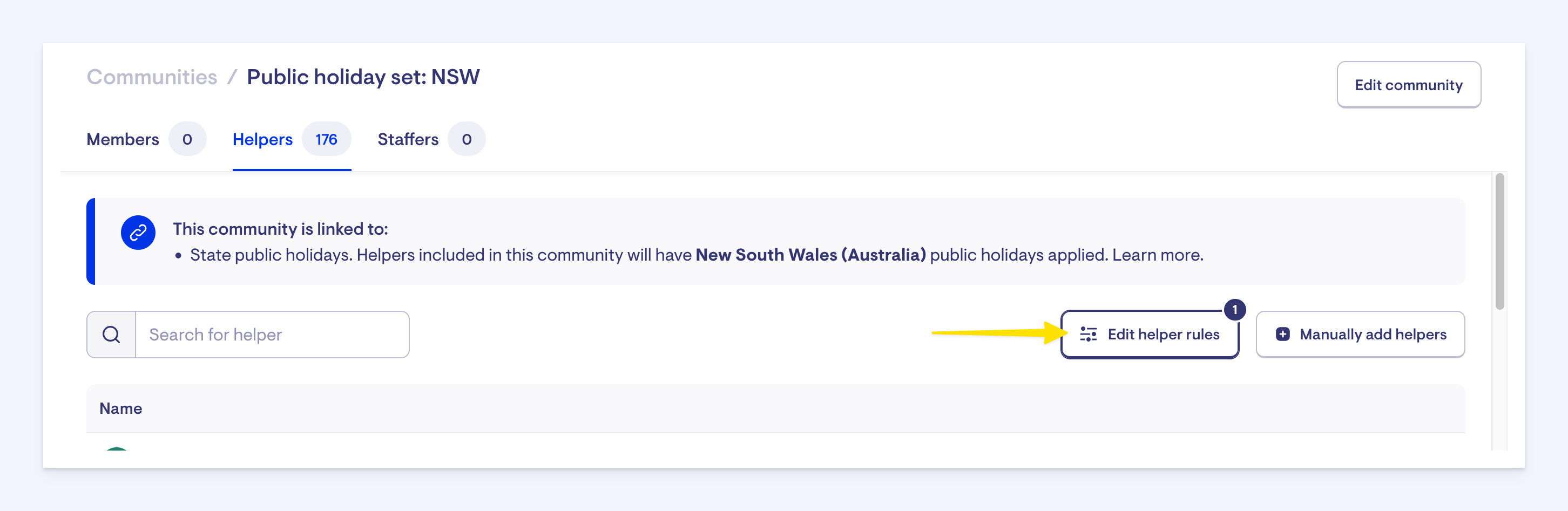The height and width of the screenshot is (511, 1568).
Task: Click the blue chain-link icon in the banner
Action: click(138, 233)
